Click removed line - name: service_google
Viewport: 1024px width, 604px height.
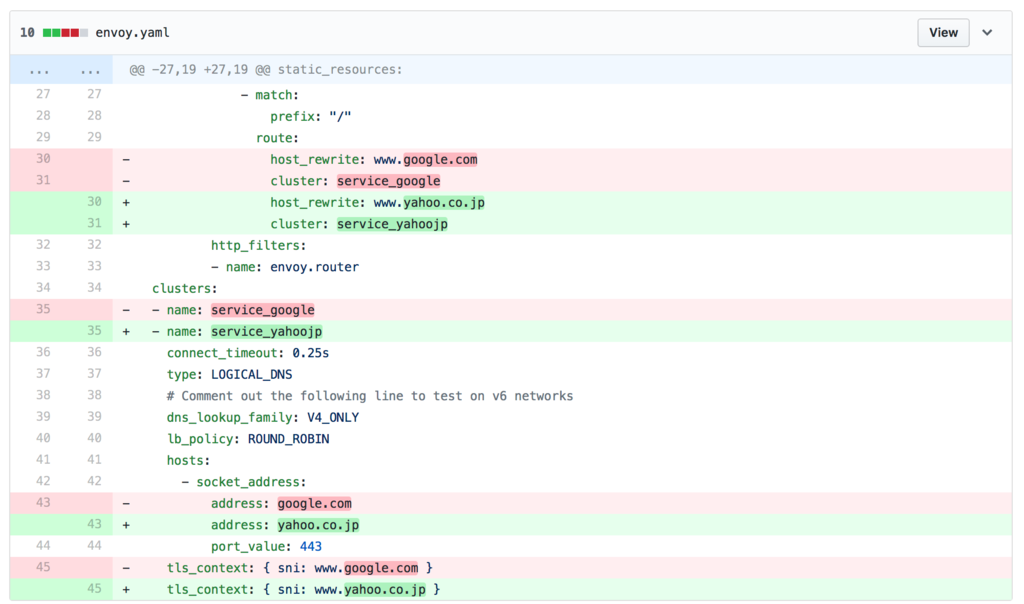pyautogui.click(x=511, y=310)
